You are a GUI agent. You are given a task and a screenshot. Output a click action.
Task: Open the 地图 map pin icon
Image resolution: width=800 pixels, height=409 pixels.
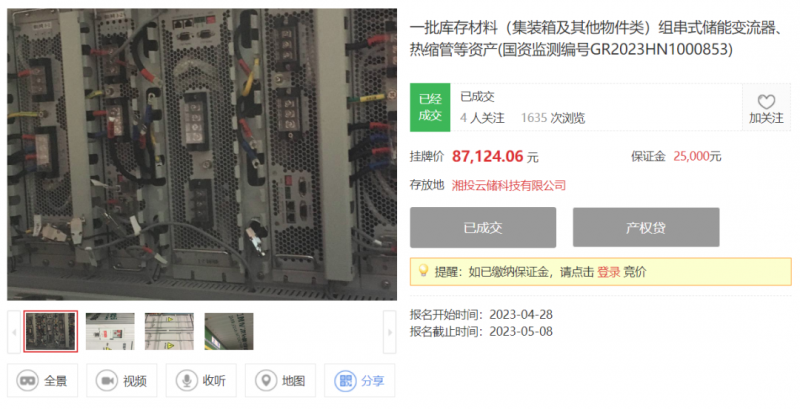265,380
